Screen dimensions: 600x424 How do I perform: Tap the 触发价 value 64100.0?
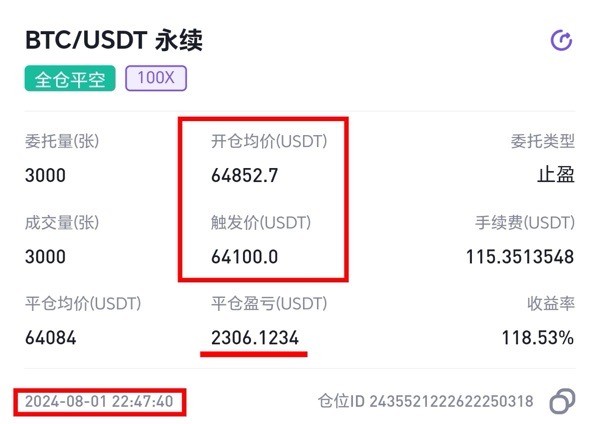245,256
